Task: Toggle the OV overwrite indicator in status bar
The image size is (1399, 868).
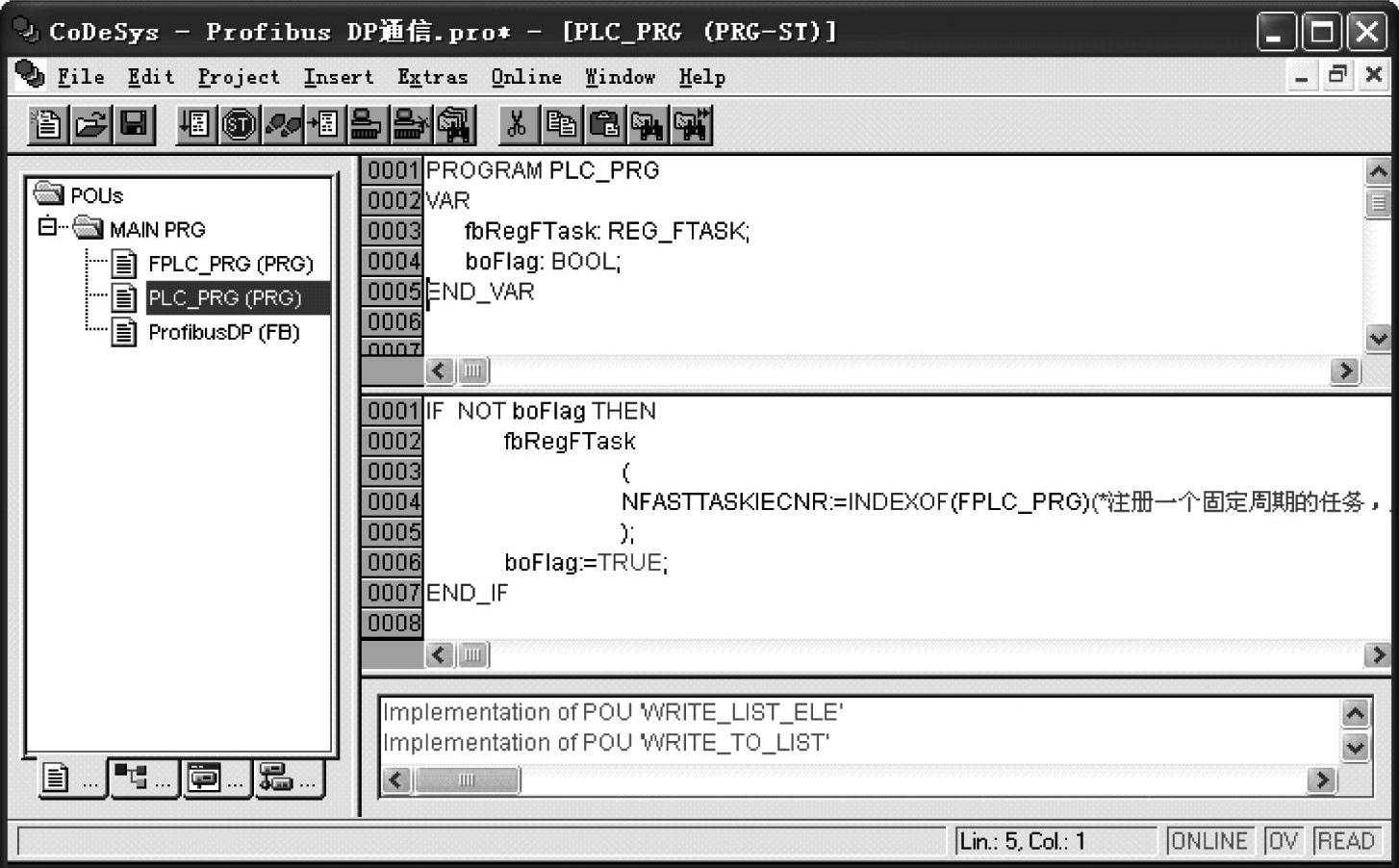Action: point(1283,841)
